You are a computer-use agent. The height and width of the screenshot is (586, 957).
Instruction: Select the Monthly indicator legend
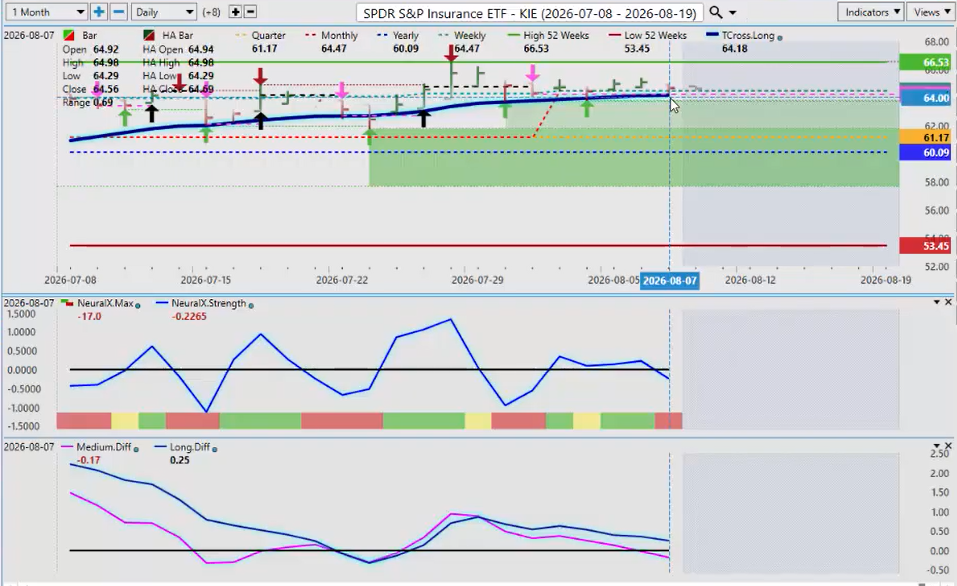tap(331, 35)
